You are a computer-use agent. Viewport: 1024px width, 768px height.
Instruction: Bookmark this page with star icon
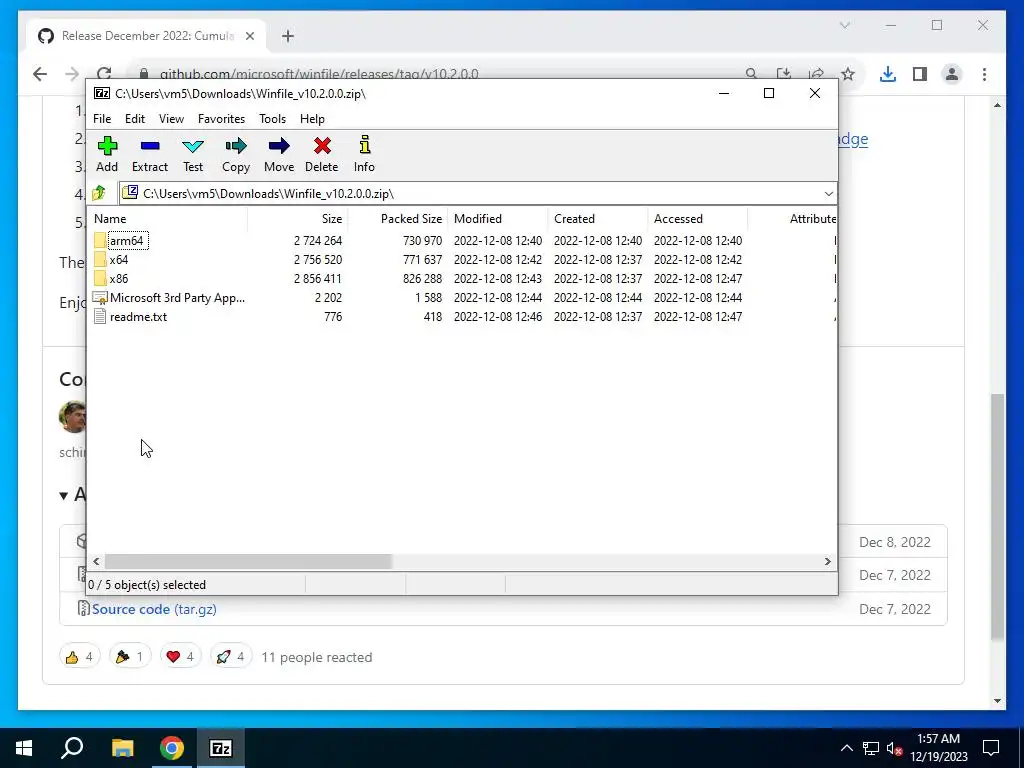click(x=848, y=74)
